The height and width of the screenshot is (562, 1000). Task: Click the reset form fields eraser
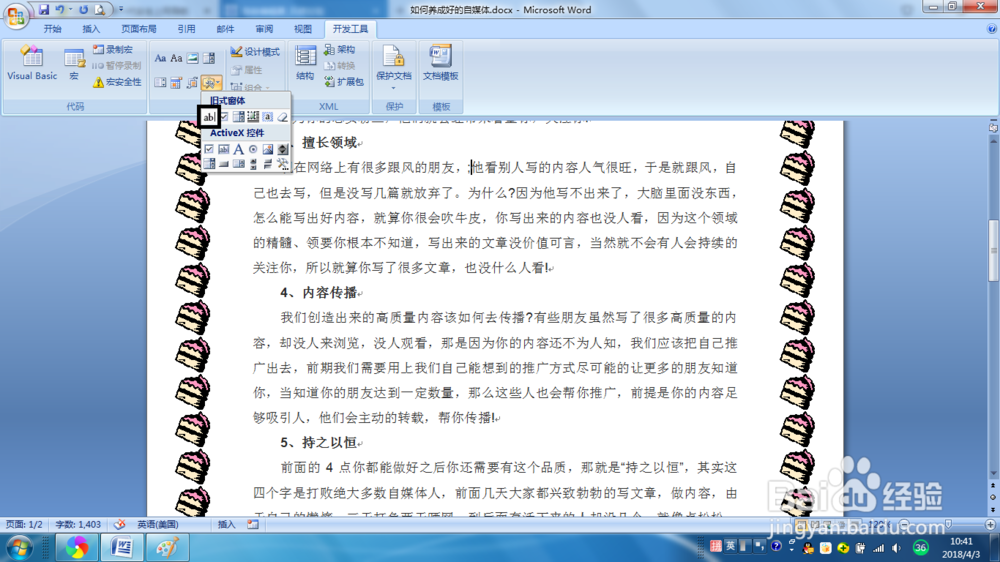[x=283, y=117]
